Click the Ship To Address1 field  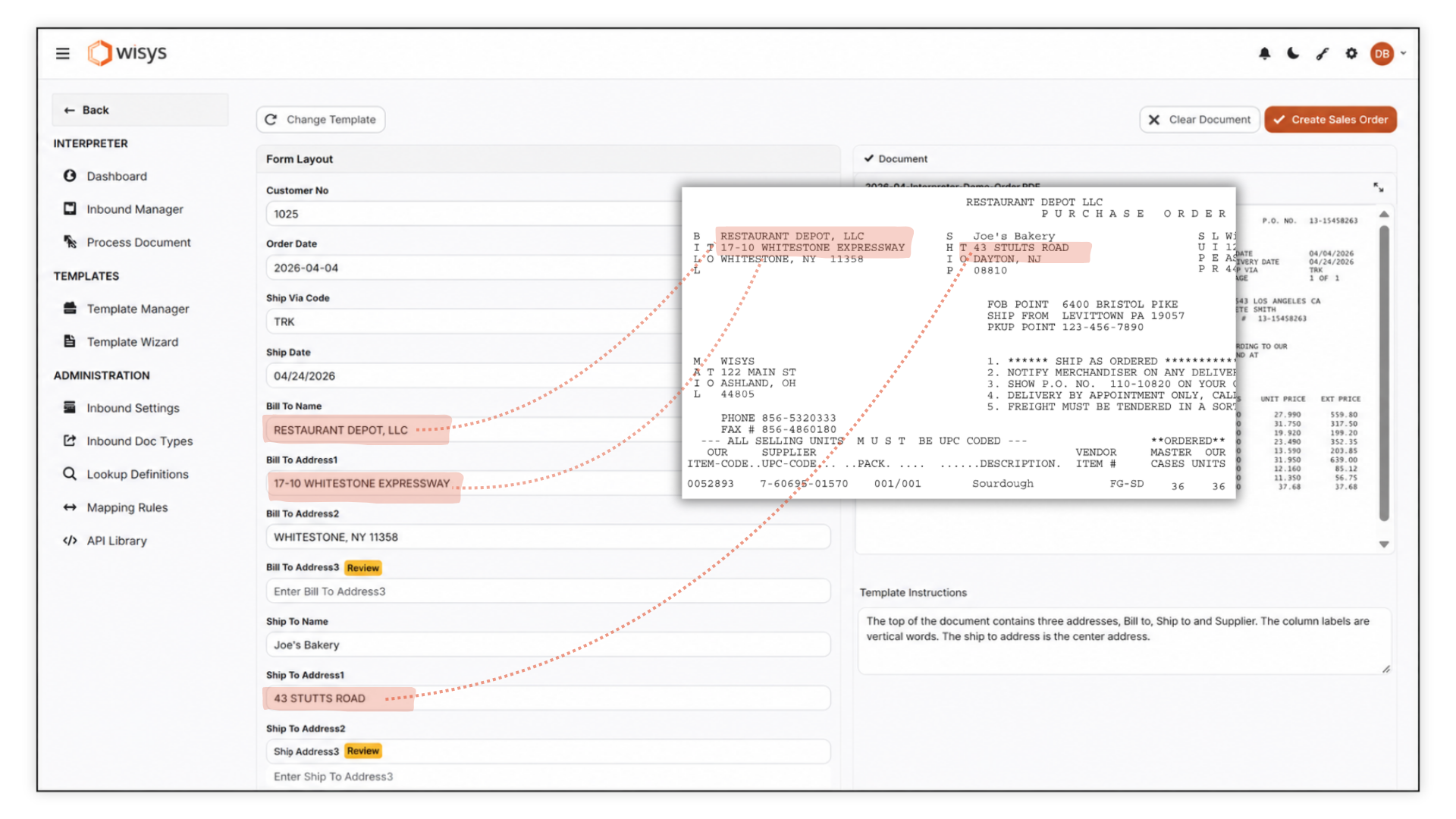(548, 698)
